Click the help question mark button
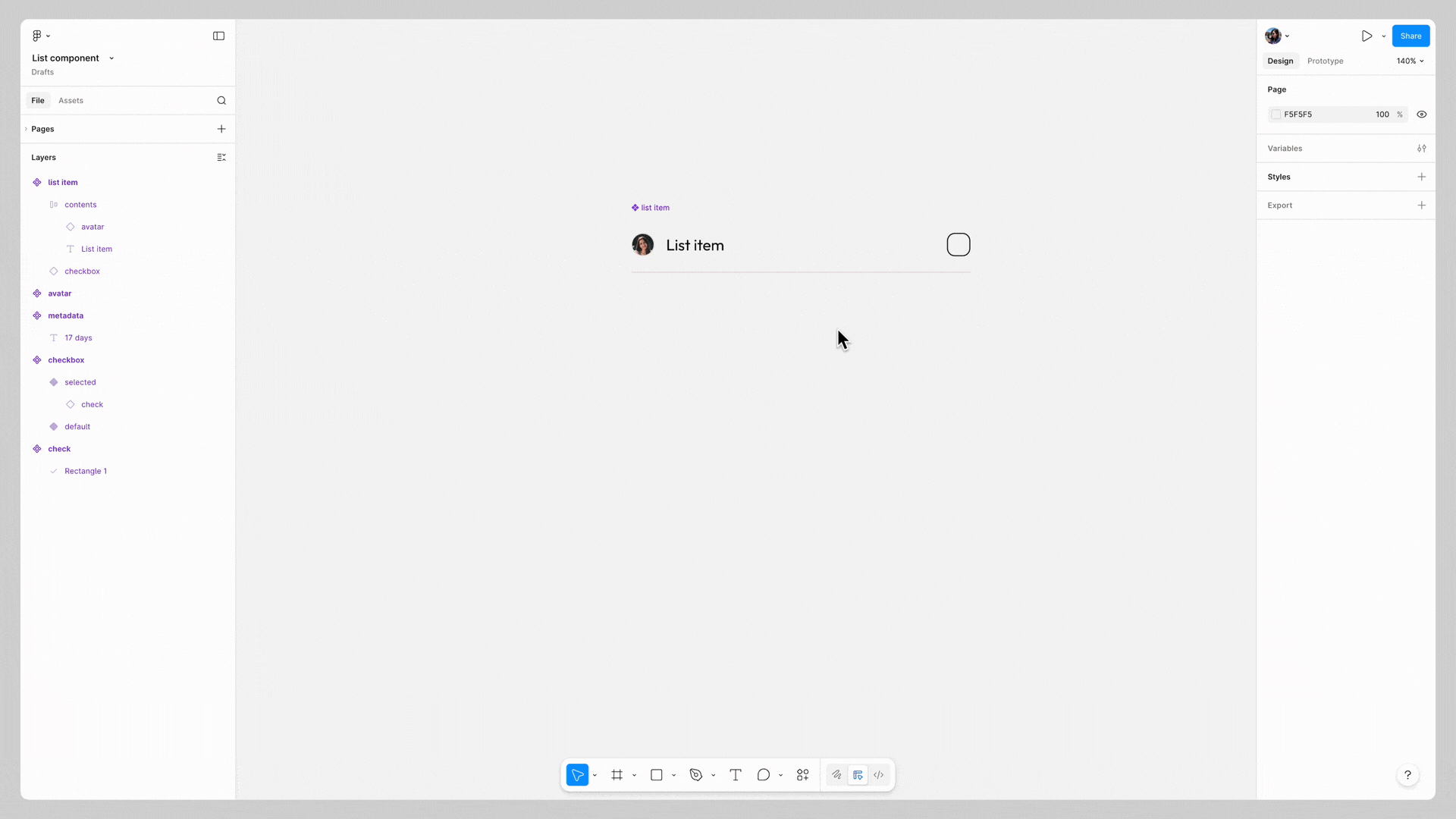 [x=1407, y=775]
